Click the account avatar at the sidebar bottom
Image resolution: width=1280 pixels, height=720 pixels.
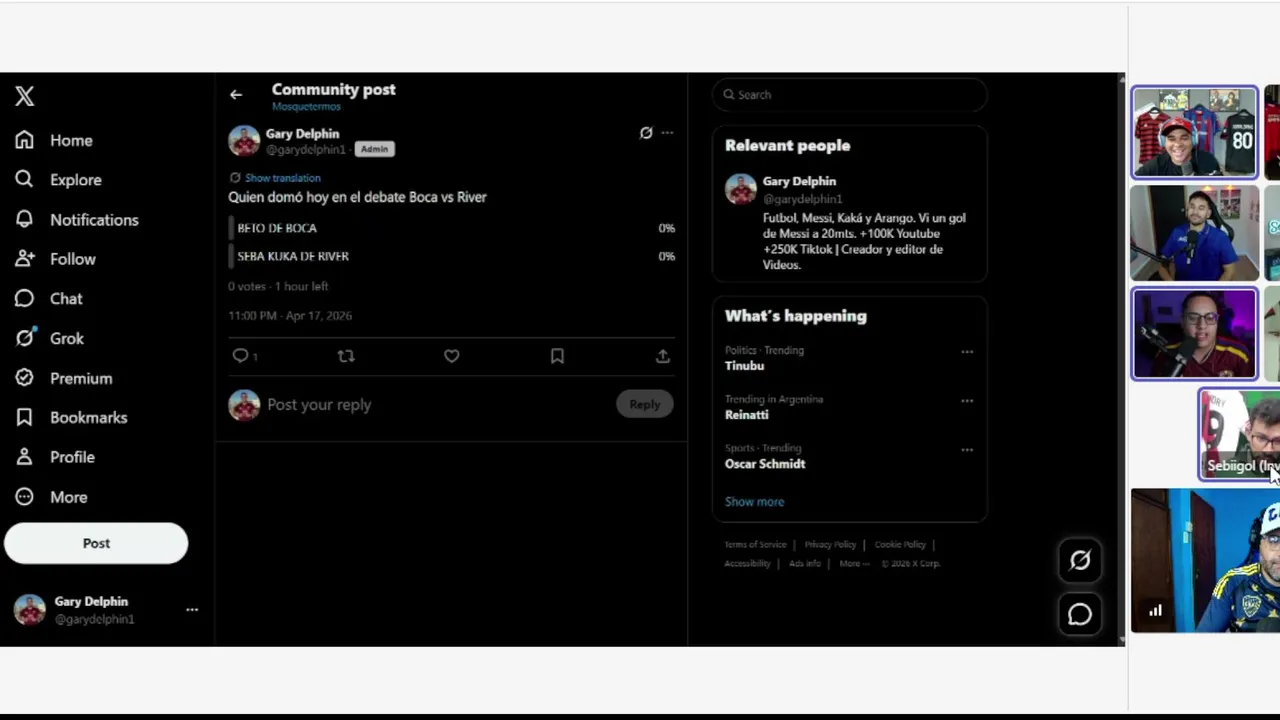tap(30, 609)
